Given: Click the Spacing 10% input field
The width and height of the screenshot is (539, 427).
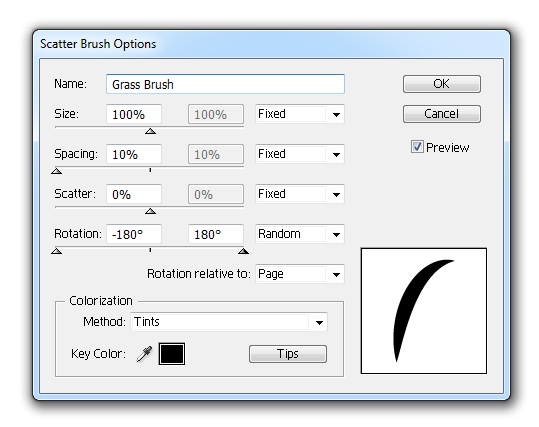Looking at the screenshot, I should pos(134,154).
